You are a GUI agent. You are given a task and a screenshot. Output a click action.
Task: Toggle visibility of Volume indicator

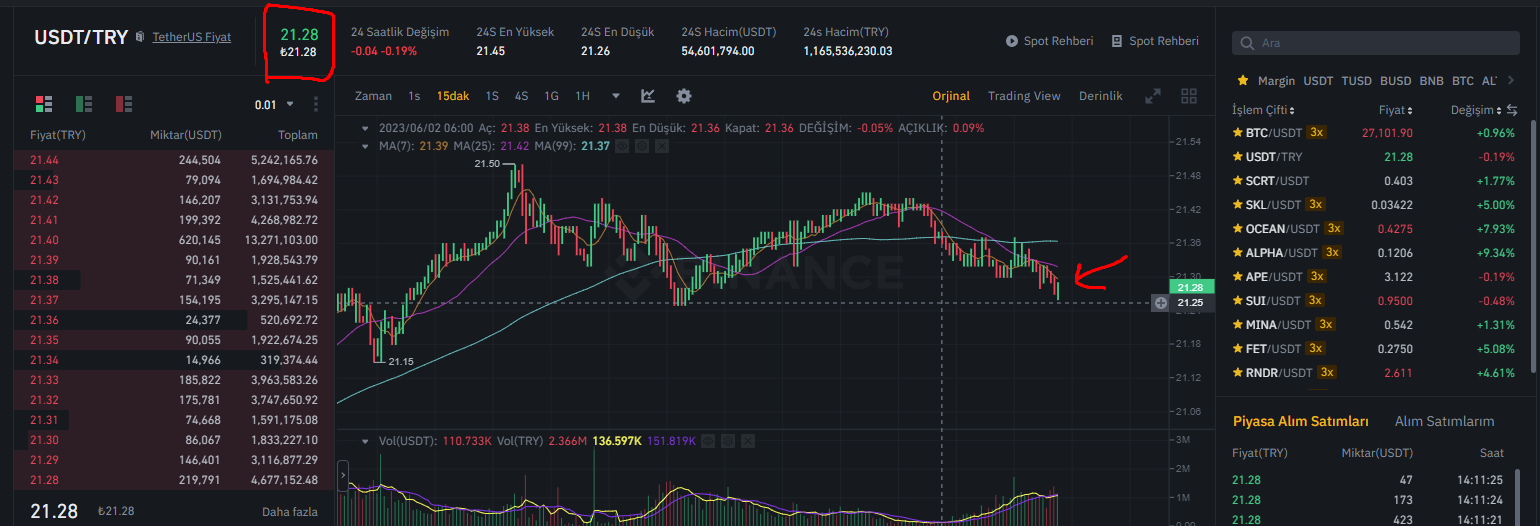pyautogui.click(x=708, y=440)
